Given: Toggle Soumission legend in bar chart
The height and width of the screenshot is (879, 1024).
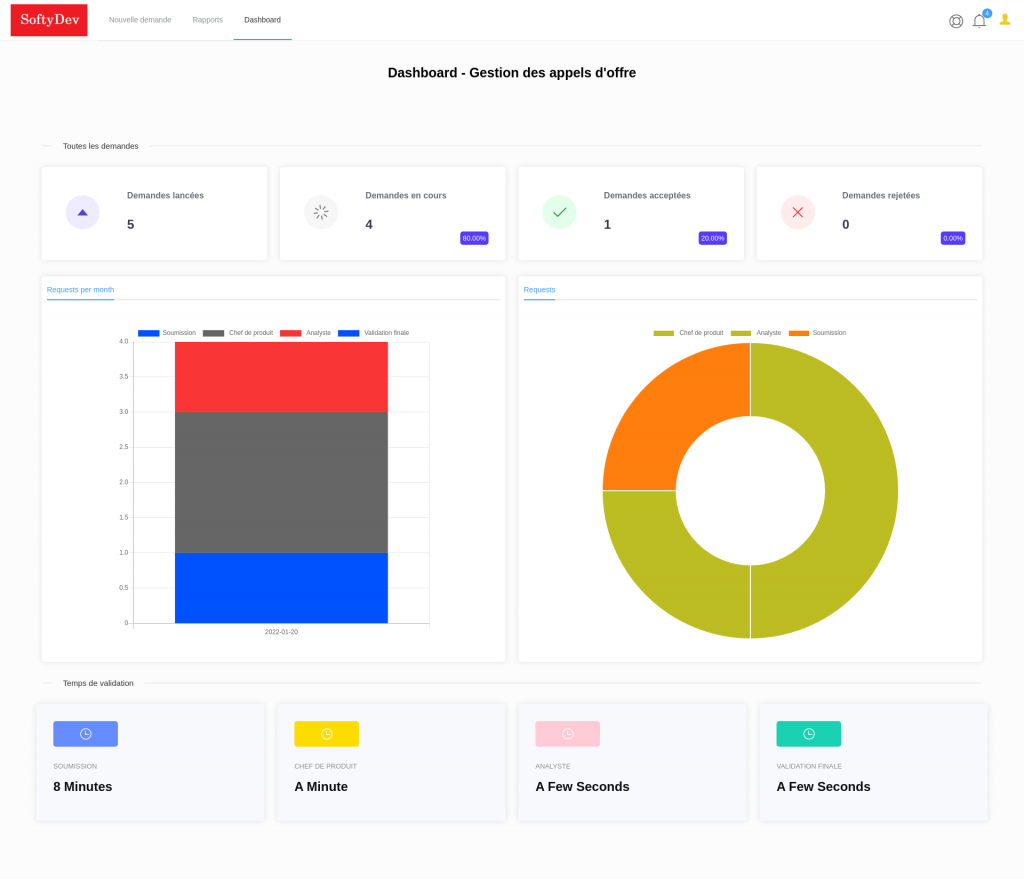Looking at the screenshot, I should (167, 333).
